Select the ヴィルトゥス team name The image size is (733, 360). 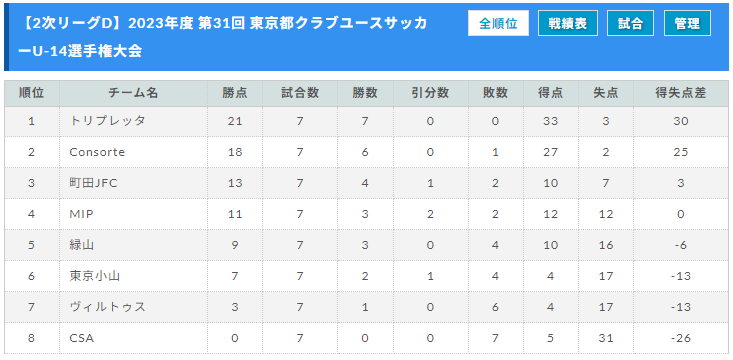(x=107, y=307)
